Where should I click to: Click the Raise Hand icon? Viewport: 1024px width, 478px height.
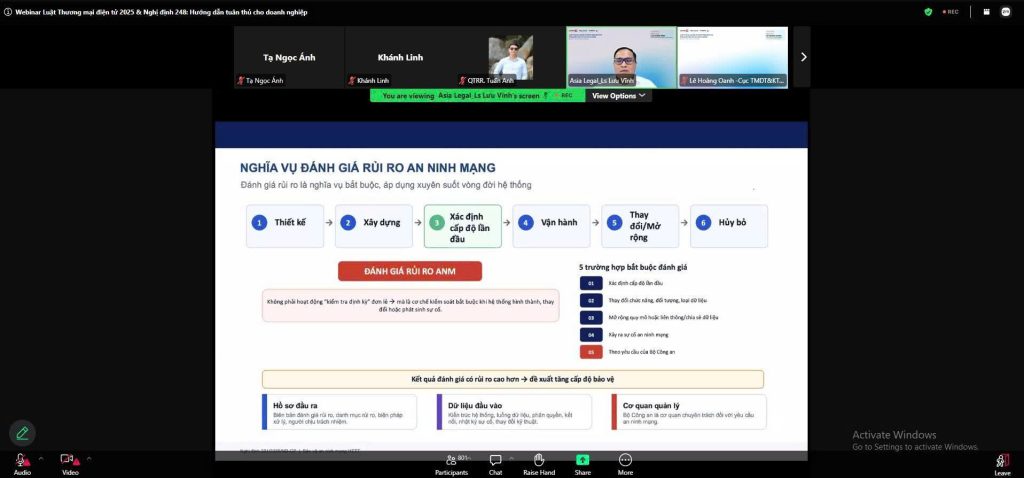click(x=539, y=460)
